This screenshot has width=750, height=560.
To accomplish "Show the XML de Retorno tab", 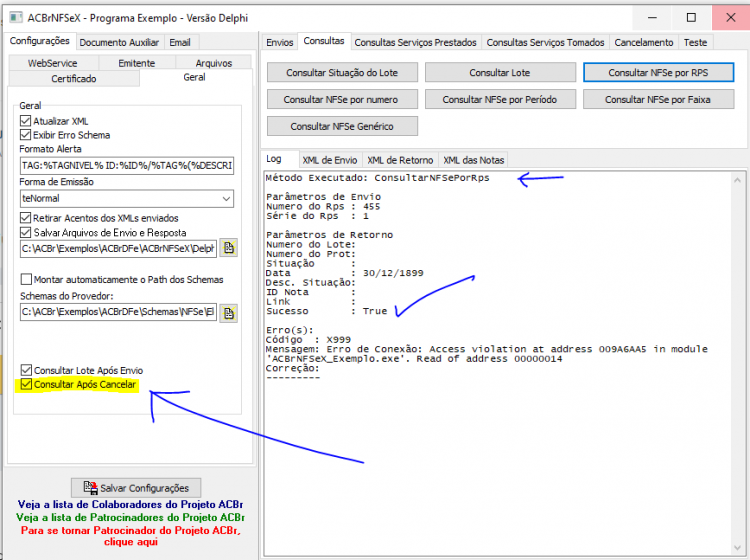I will point(400,160).
